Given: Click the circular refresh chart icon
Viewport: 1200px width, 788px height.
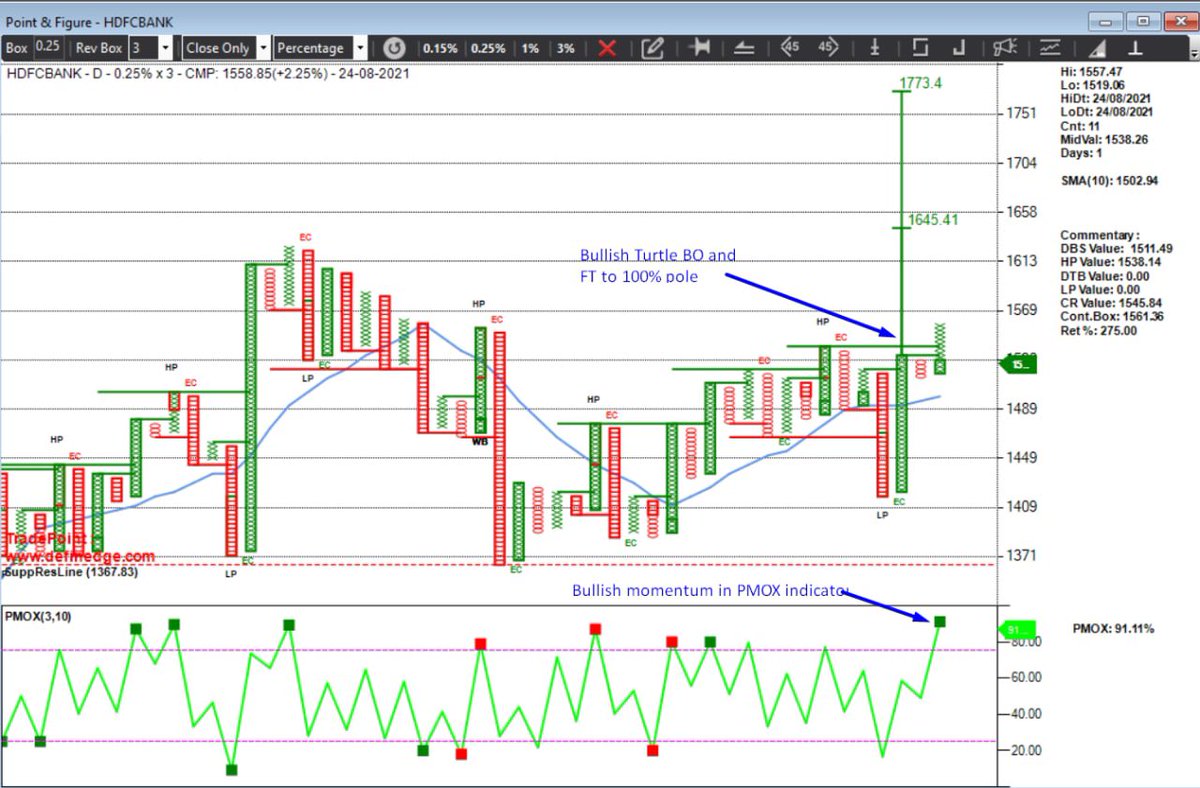Looking at the screenshot, I should 394,47.
